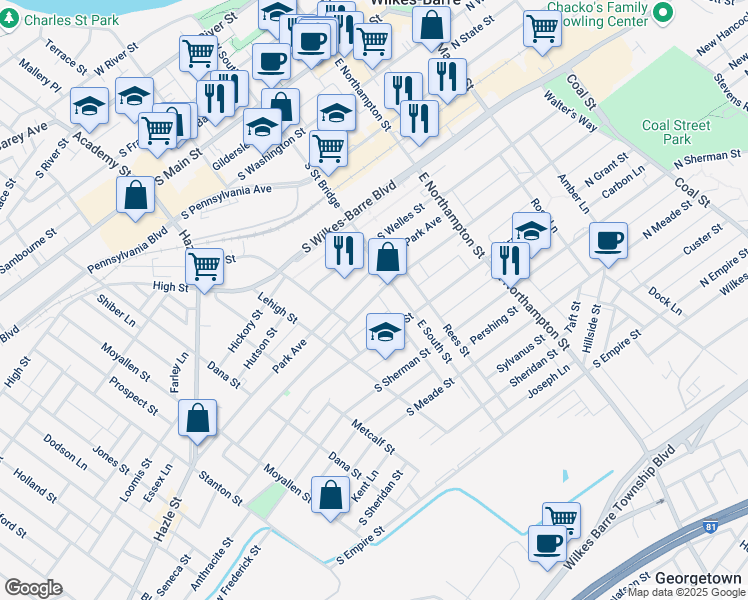Open graduation cap marker above S Sherman St
The image size is (748, 600).
385,335
